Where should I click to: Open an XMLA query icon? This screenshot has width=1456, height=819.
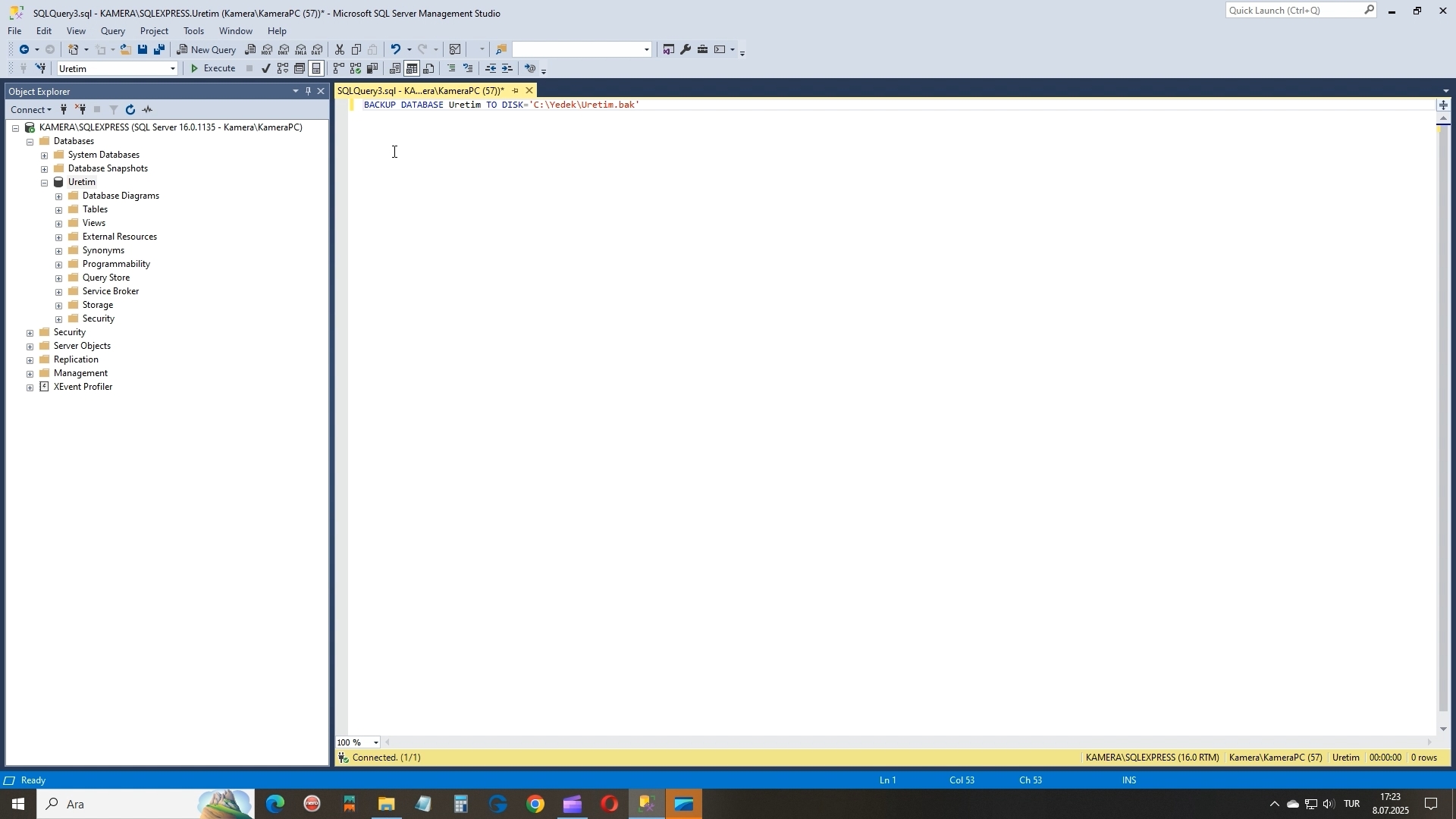300,50
